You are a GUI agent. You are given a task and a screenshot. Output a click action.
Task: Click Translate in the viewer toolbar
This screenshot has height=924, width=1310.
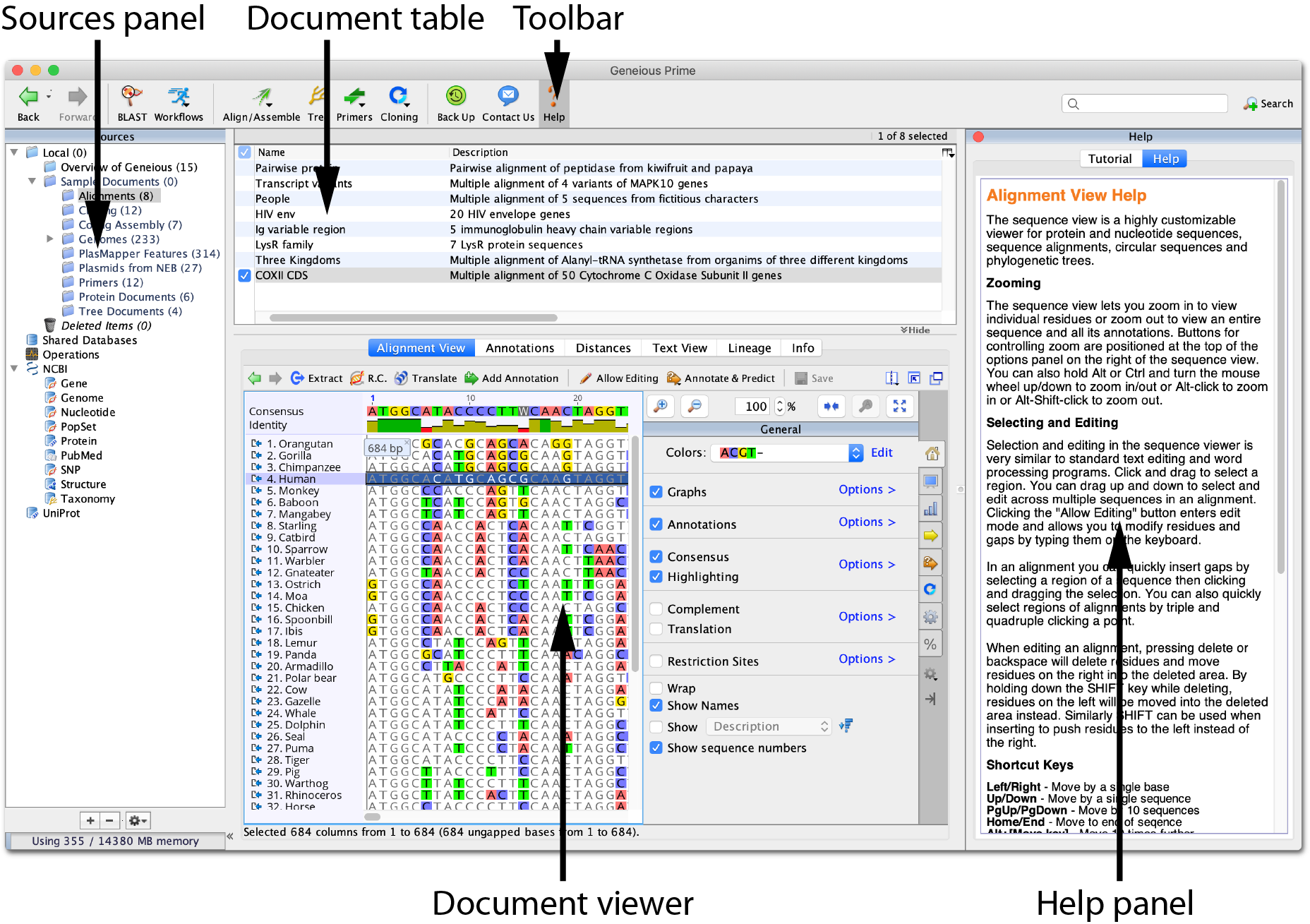(x=426, y=378)
